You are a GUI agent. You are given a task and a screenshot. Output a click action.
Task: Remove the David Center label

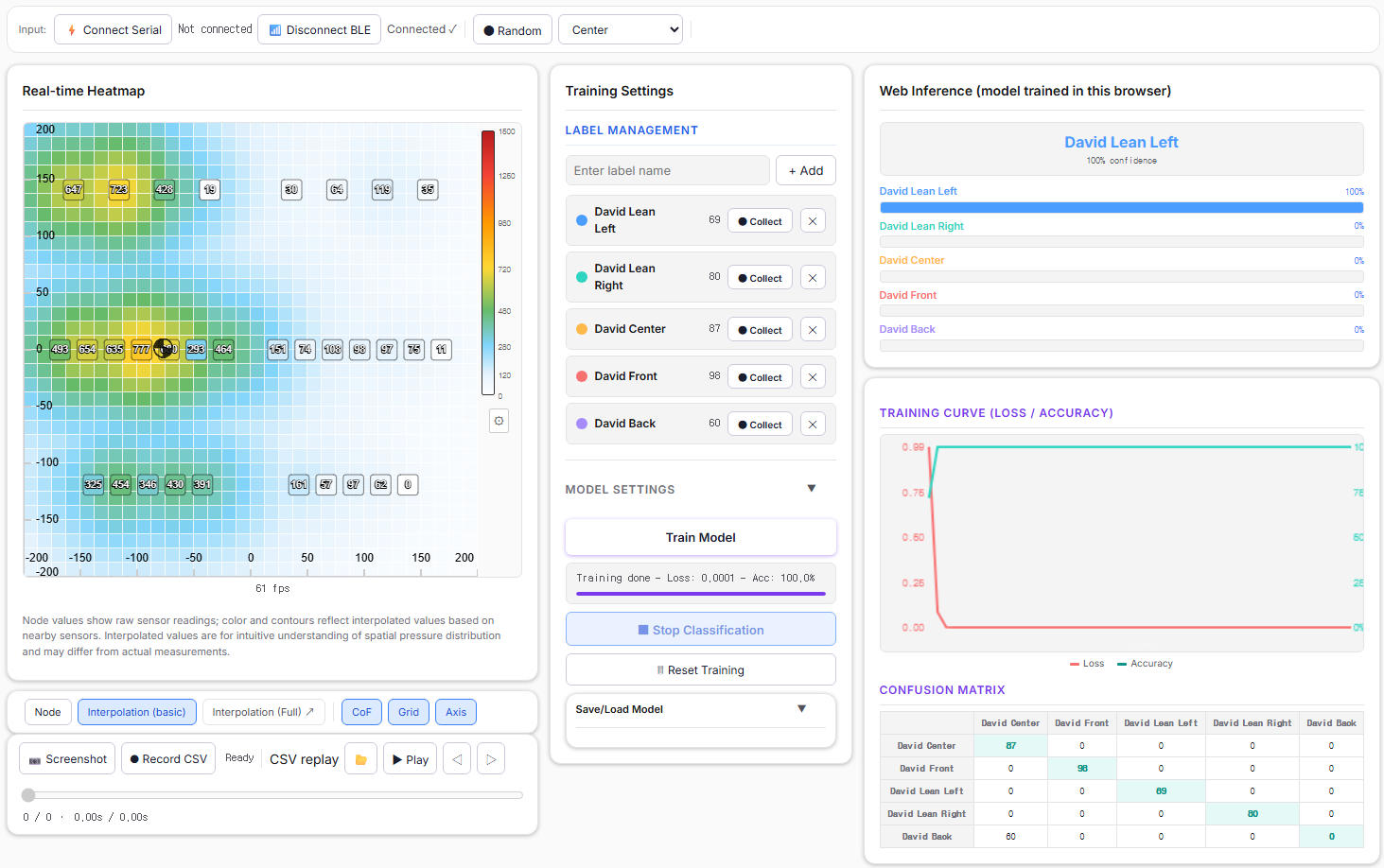point(813,330)
